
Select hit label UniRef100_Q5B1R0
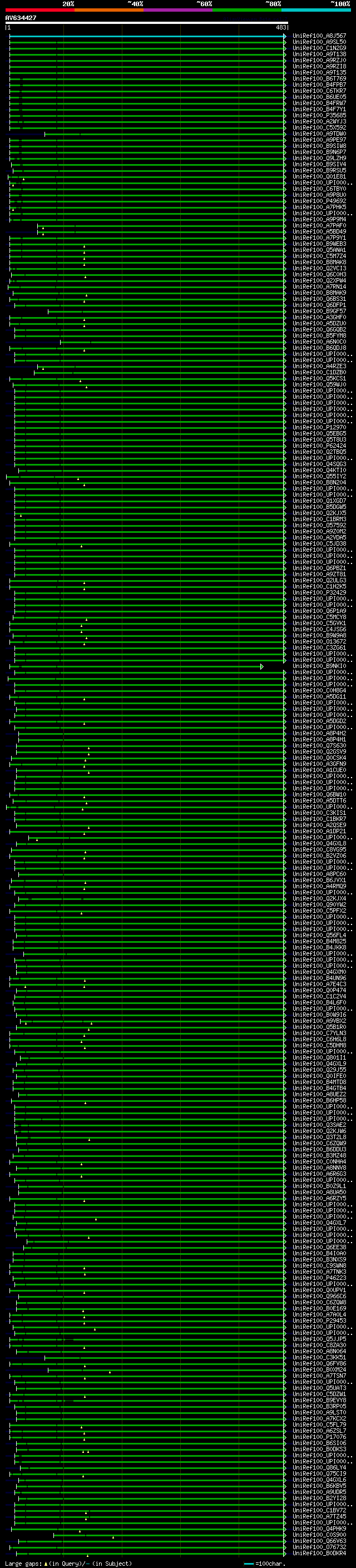(x=319, y=1027)
